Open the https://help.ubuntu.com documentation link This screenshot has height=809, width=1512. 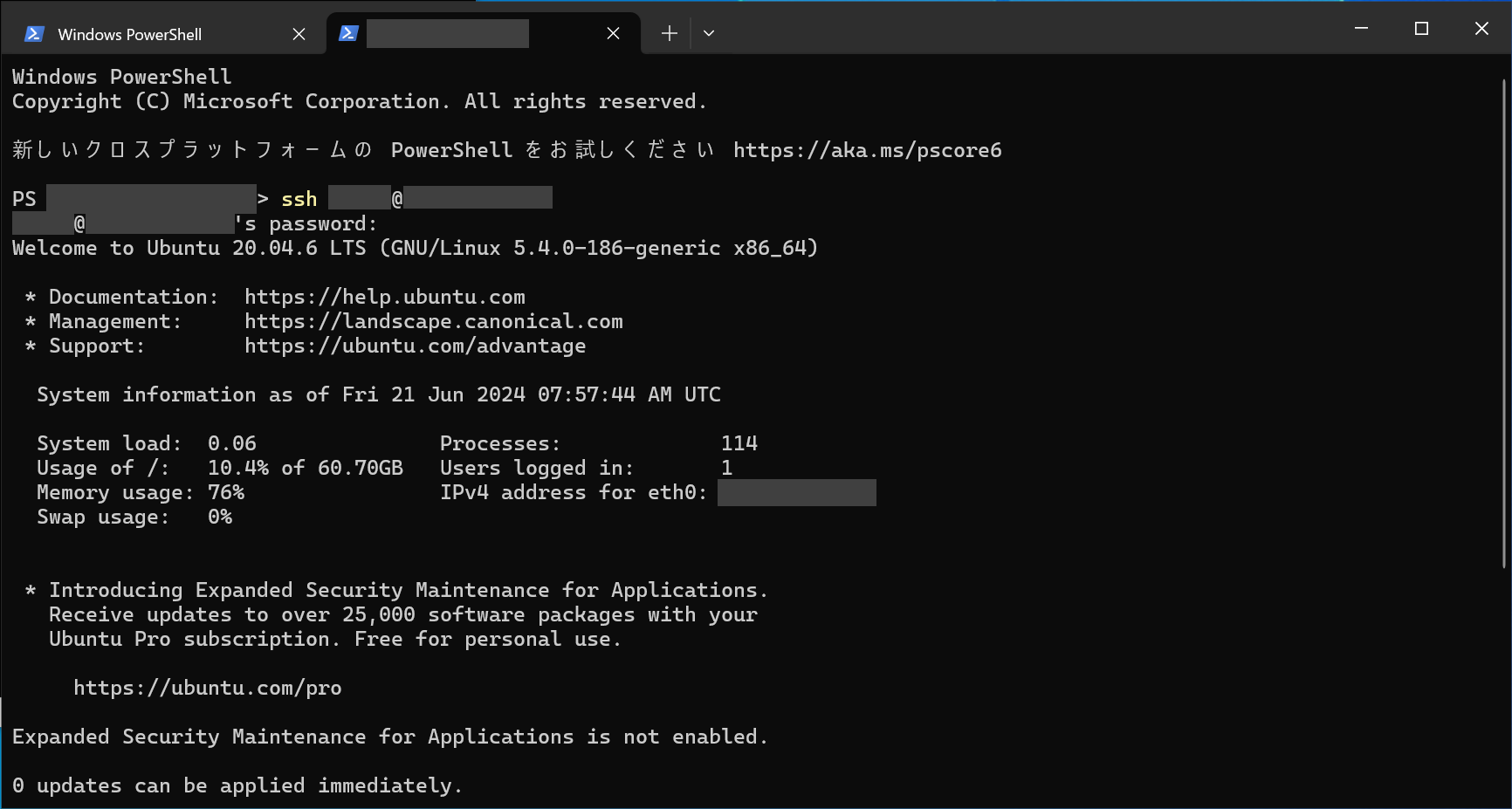[384, 297]
